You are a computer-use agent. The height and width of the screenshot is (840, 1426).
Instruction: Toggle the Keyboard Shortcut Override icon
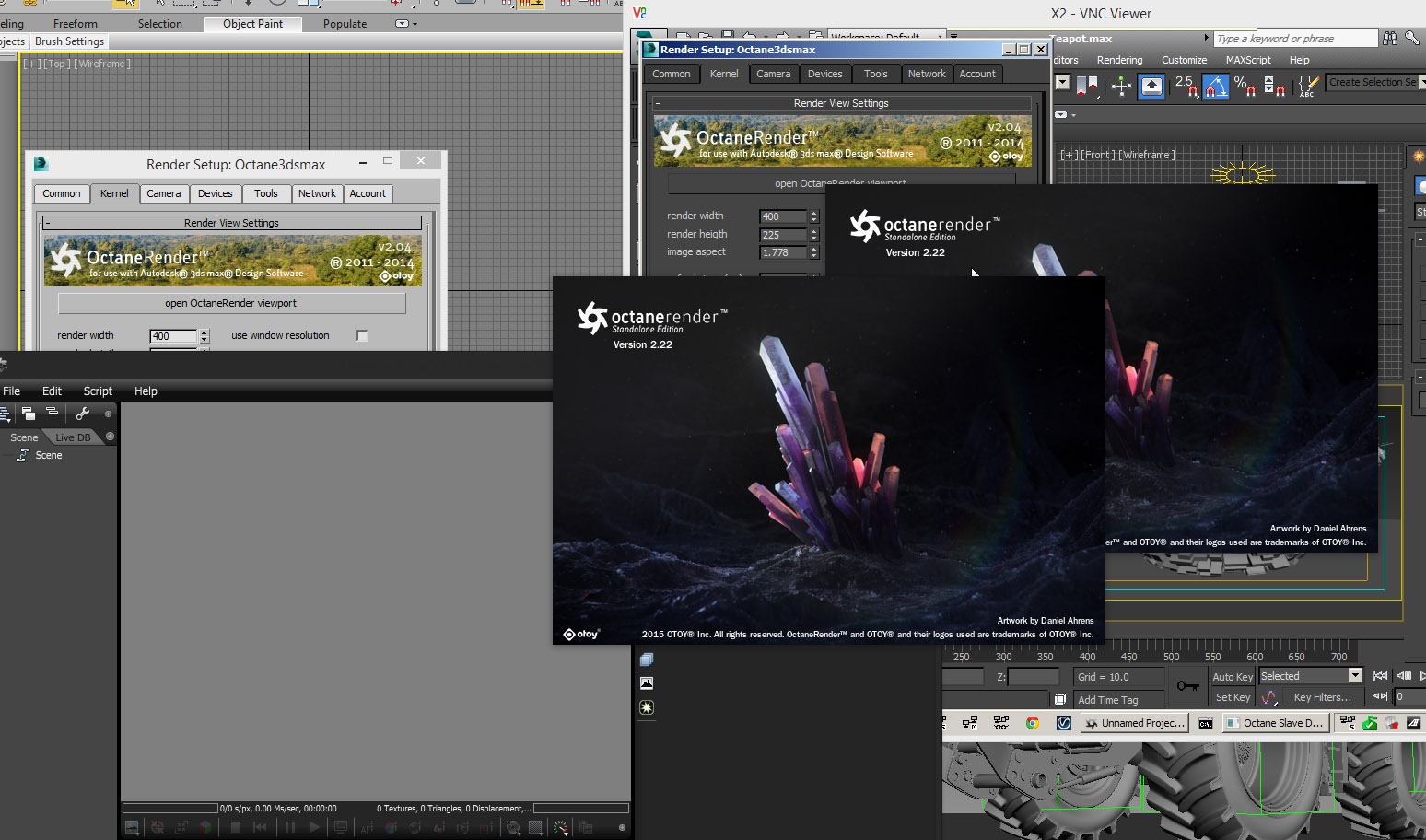click(1151, 86)
